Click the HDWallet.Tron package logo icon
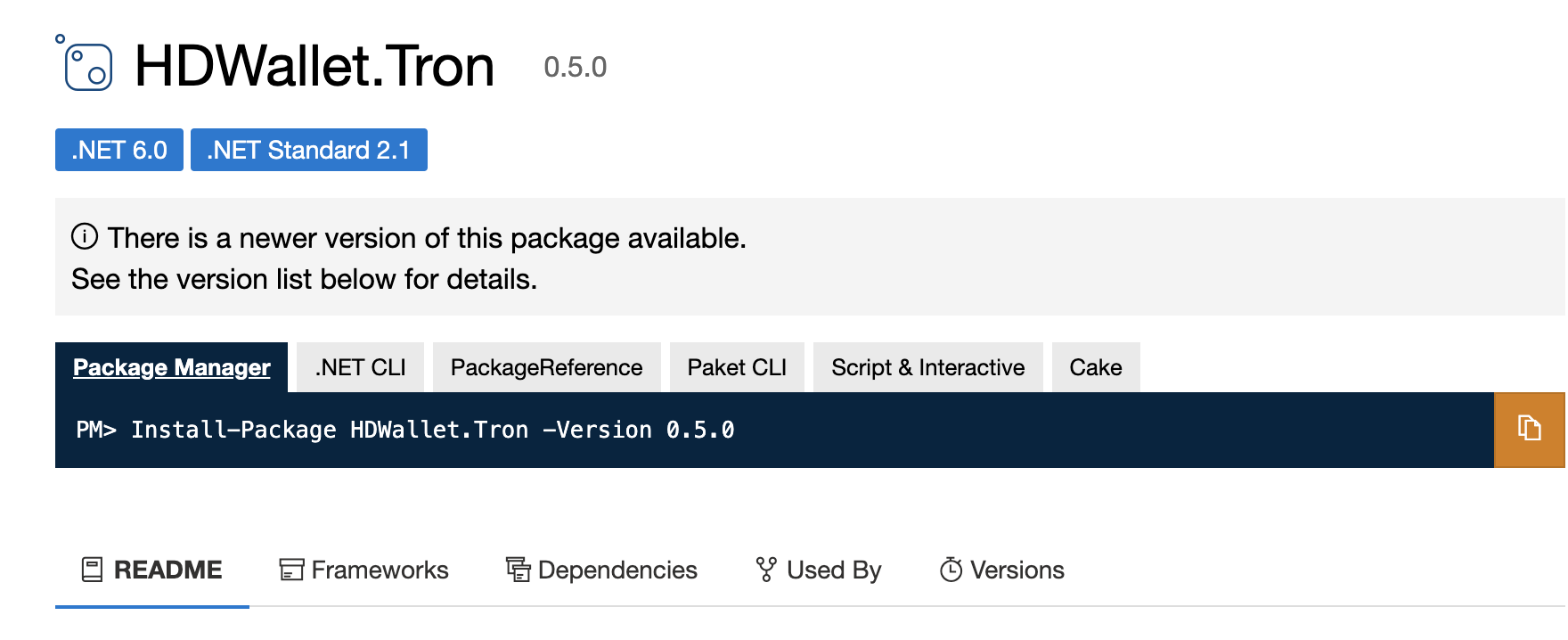Screen dimensions: 1568x640 pos(86,65)
